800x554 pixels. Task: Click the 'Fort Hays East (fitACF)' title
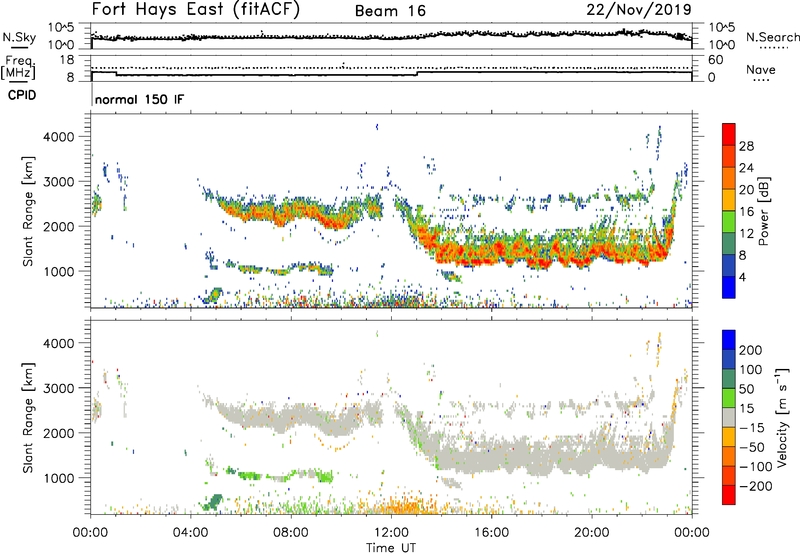(x=196, y=10)
